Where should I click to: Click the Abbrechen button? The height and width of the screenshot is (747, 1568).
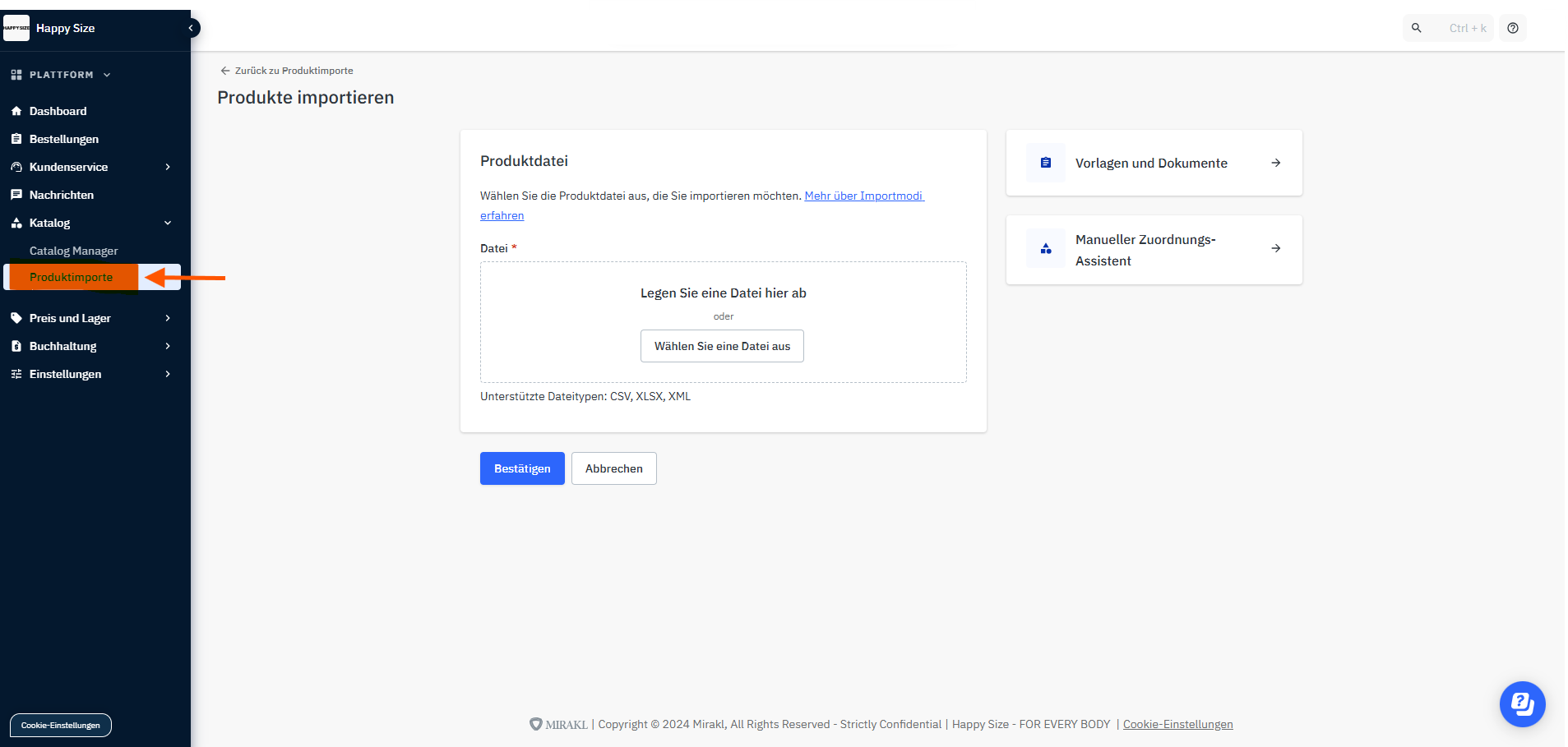613,468
